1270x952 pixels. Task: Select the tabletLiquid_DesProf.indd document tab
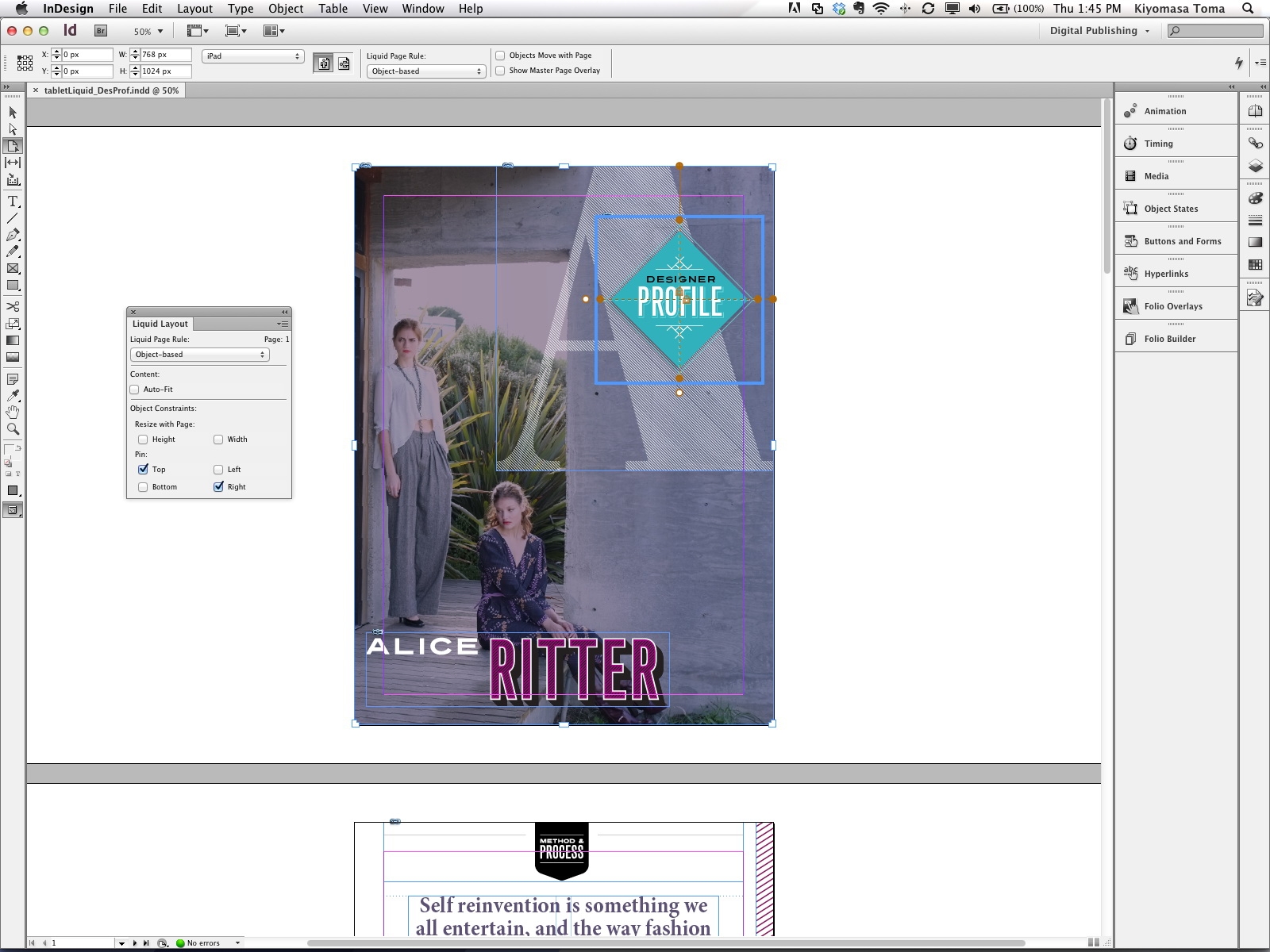[111, 90]
